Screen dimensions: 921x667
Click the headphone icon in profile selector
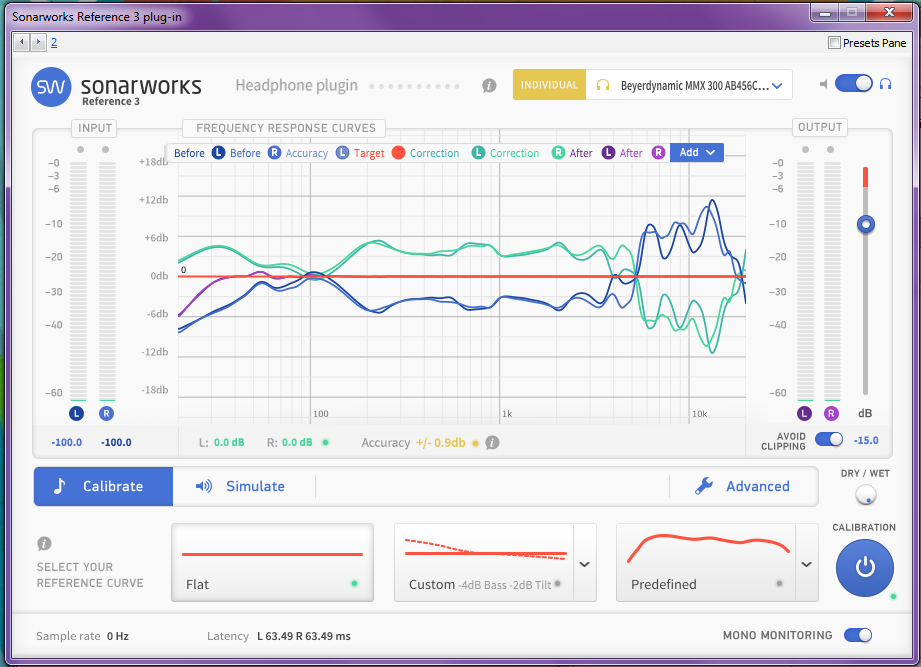click(x=603, y=85)
